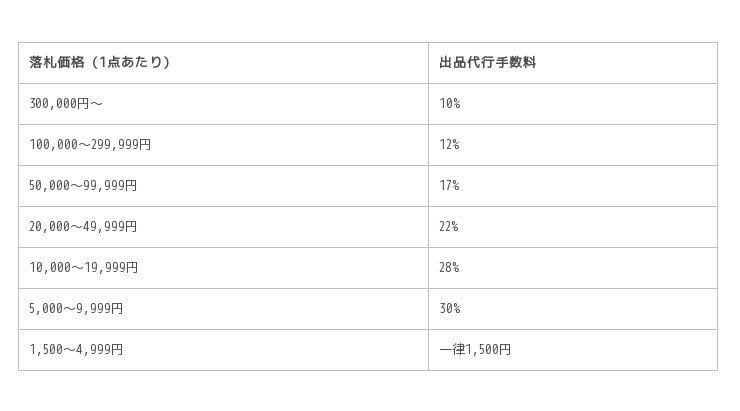The image size is (740, 411).
Task: Click the 落札価格（1点あたり） column header
Action: tap(100, 62)
